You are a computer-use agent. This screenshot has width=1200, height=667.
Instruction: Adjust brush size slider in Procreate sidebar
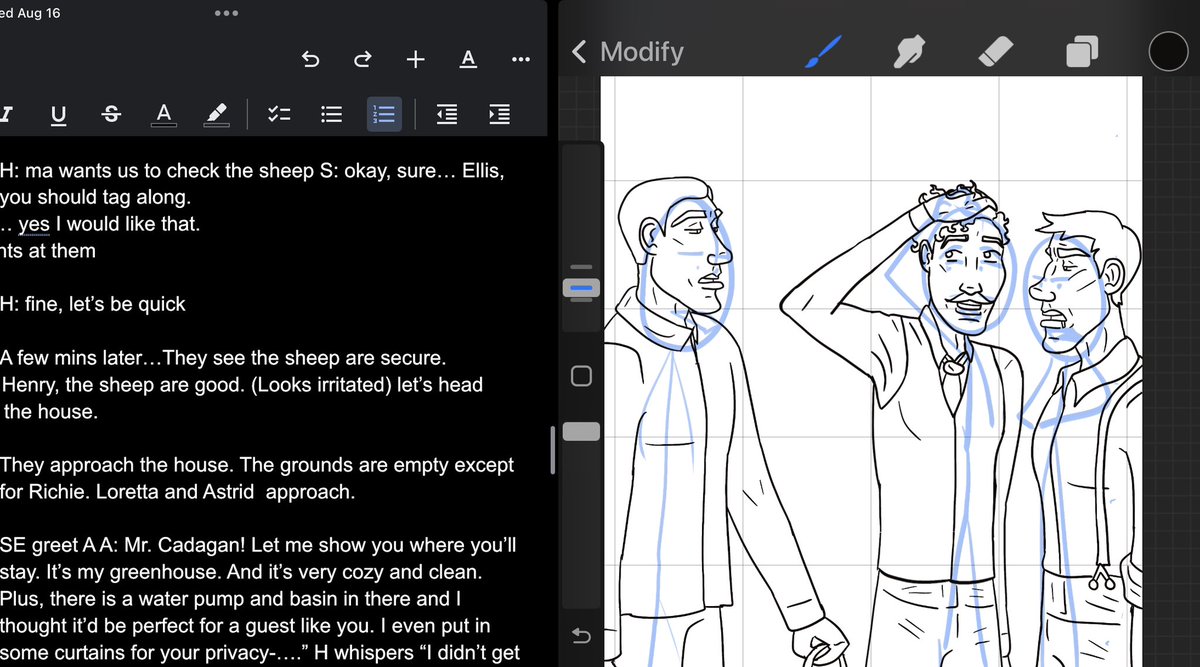581,287
